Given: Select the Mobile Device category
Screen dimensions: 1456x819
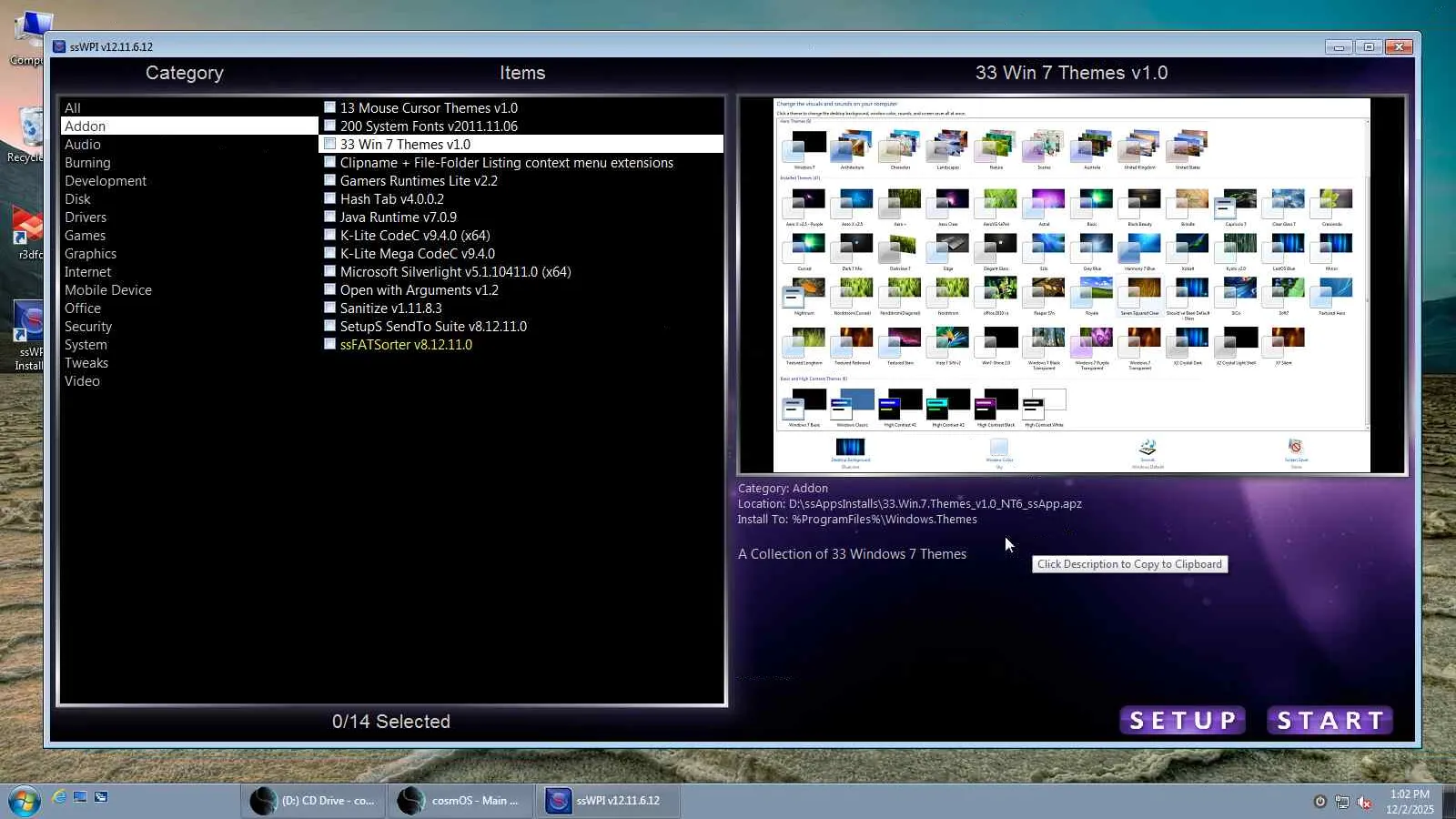Looking at the screenshot, I should (189, 290).
